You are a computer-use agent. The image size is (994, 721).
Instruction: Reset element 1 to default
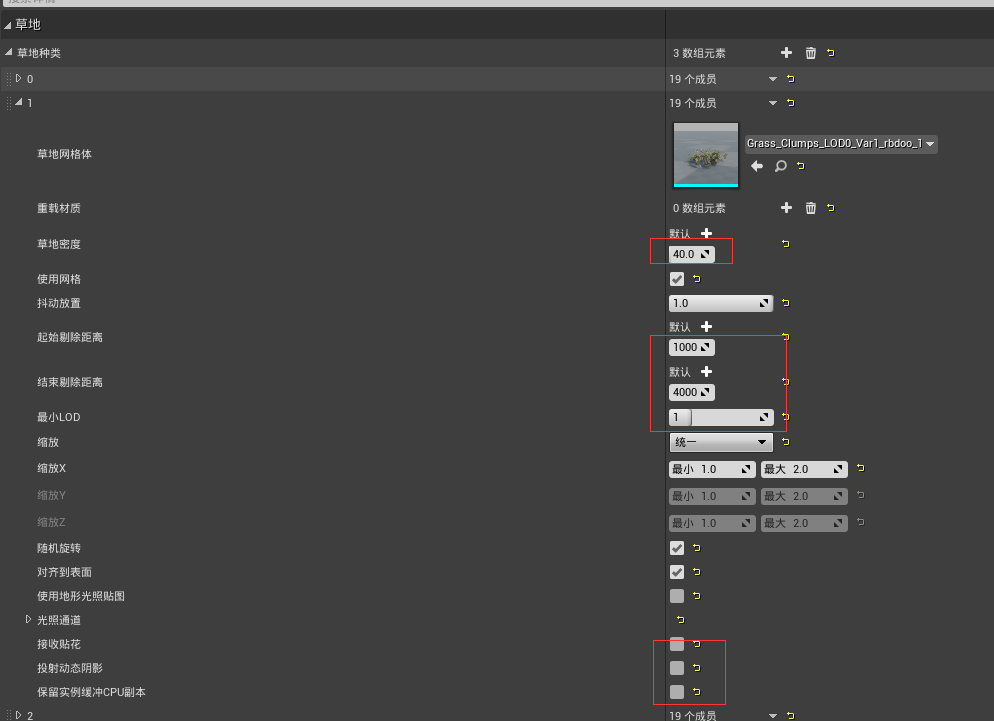pyautogui.click(x=791, y=103)
